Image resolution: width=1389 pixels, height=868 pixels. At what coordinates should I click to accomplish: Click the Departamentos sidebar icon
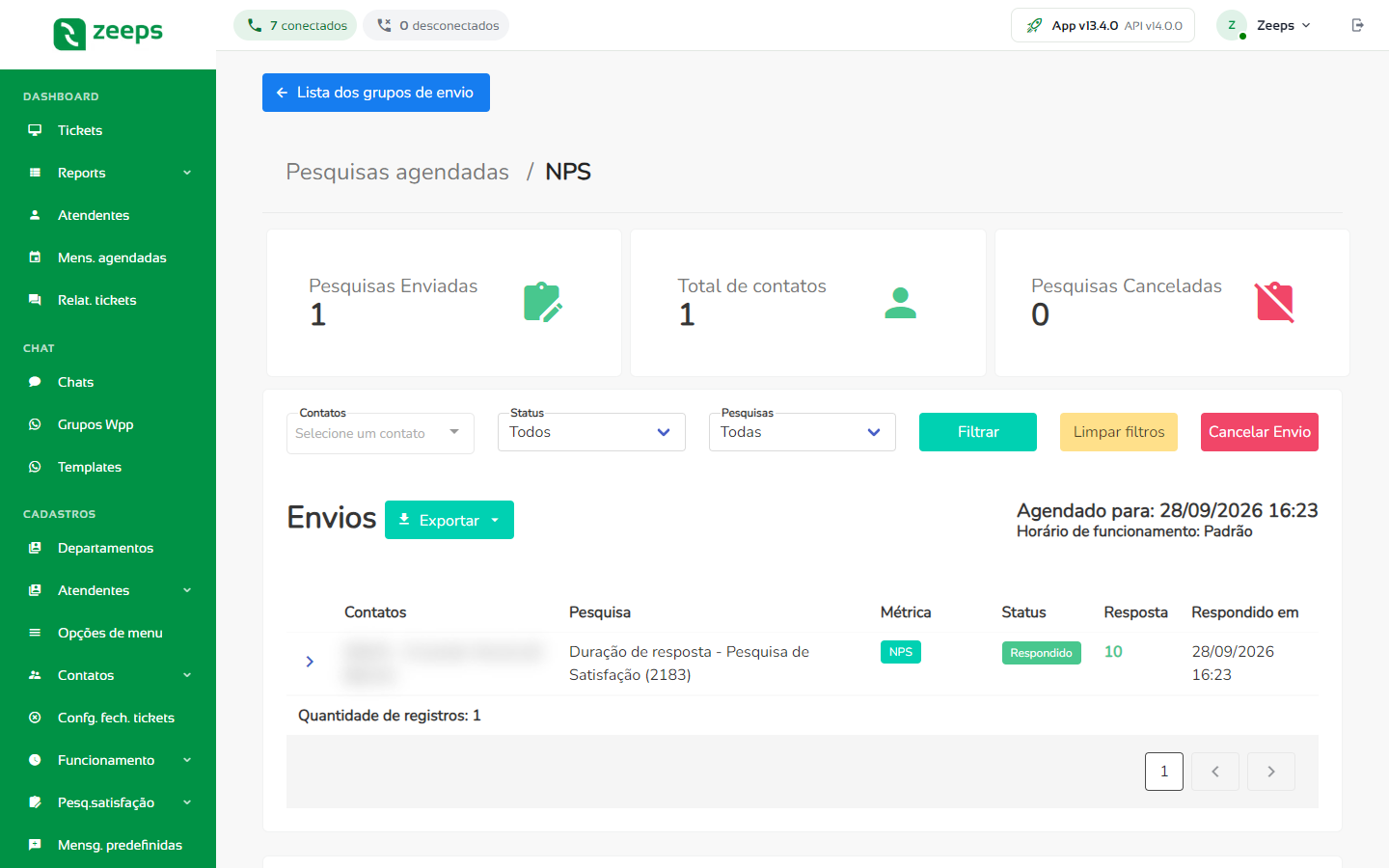[35, 548]
